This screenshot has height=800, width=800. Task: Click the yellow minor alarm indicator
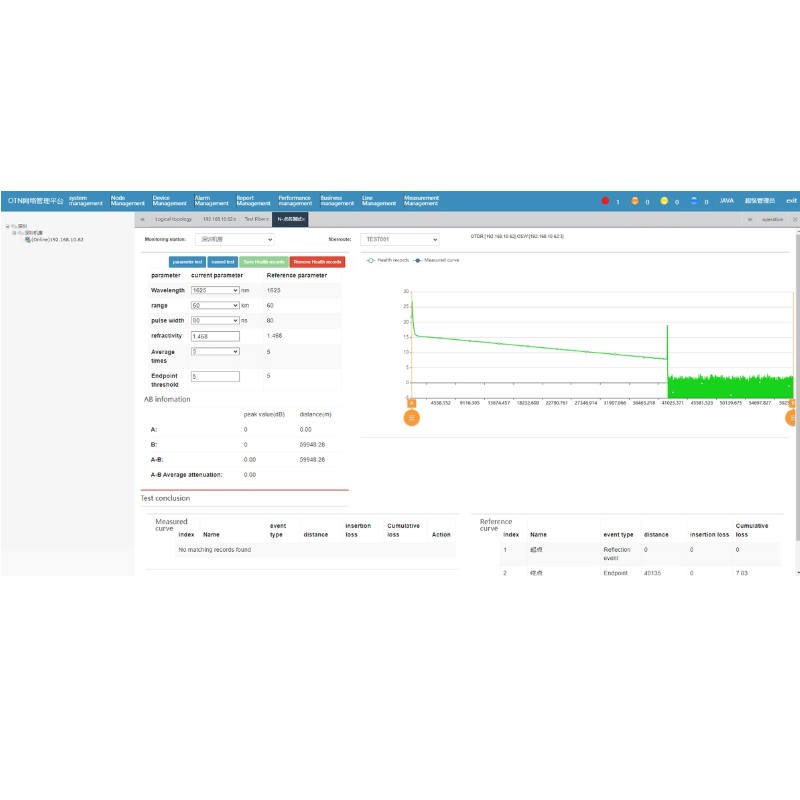pyautogui.click(x=664, y=201)
